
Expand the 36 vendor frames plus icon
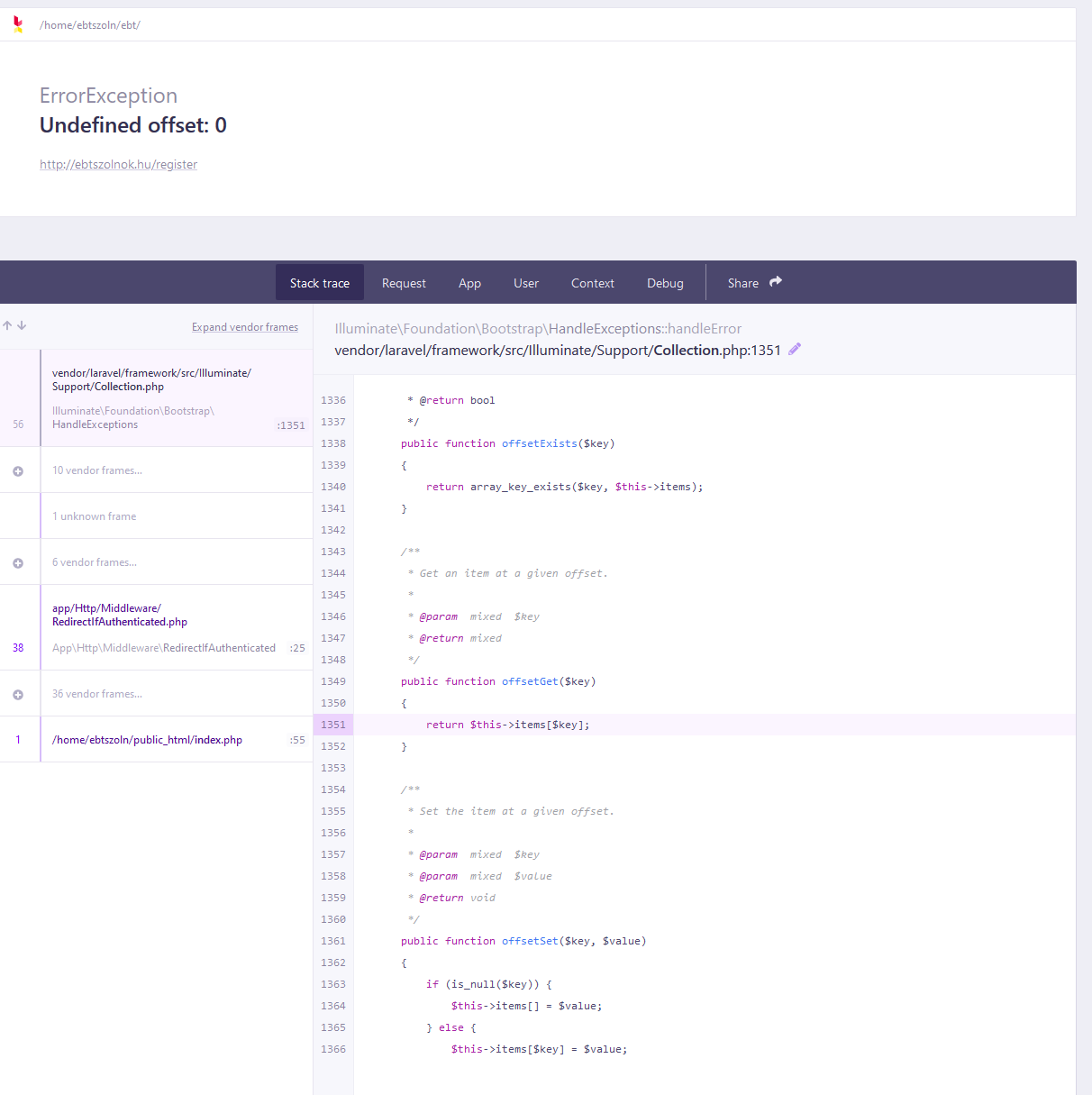[x=18, y=695]
